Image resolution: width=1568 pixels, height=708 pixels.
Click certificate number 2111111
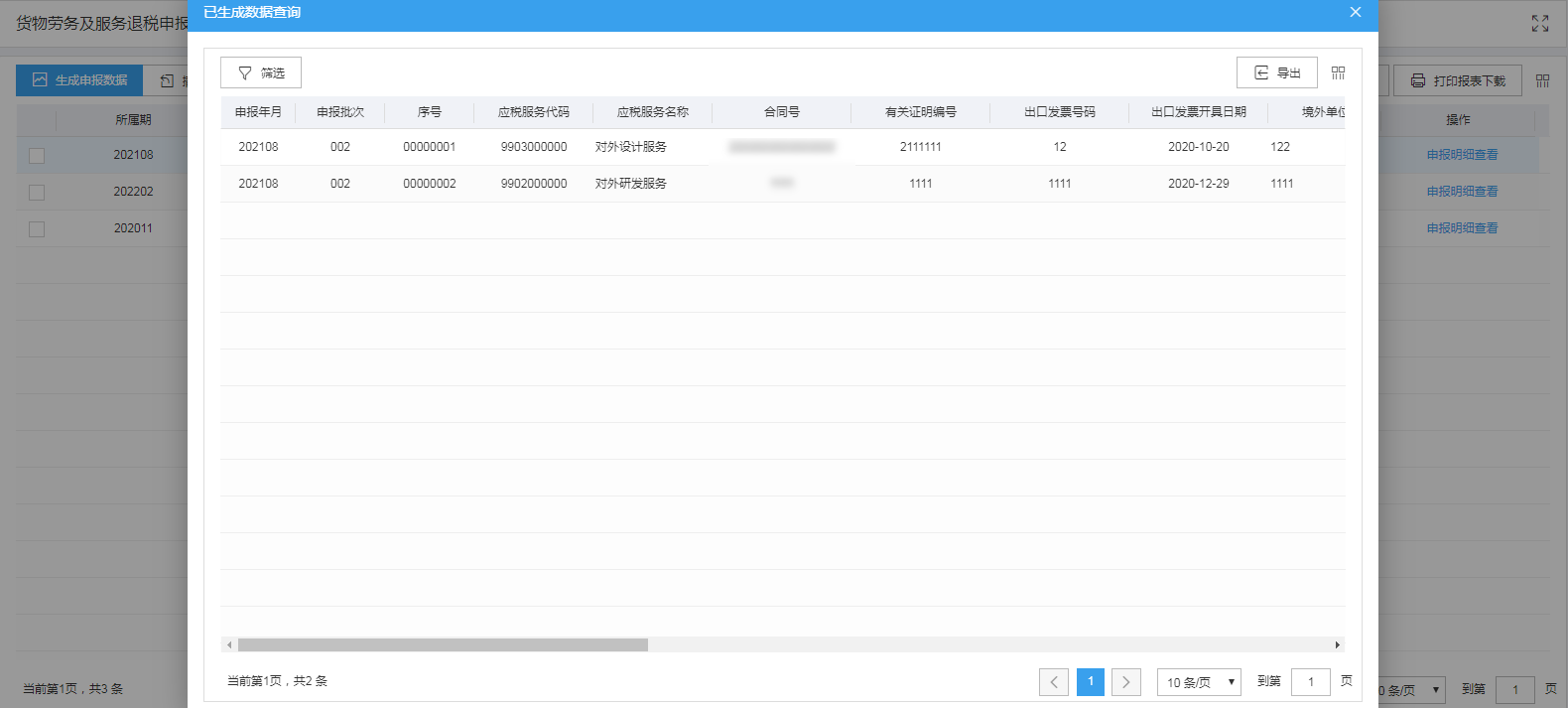coord(921,147)
